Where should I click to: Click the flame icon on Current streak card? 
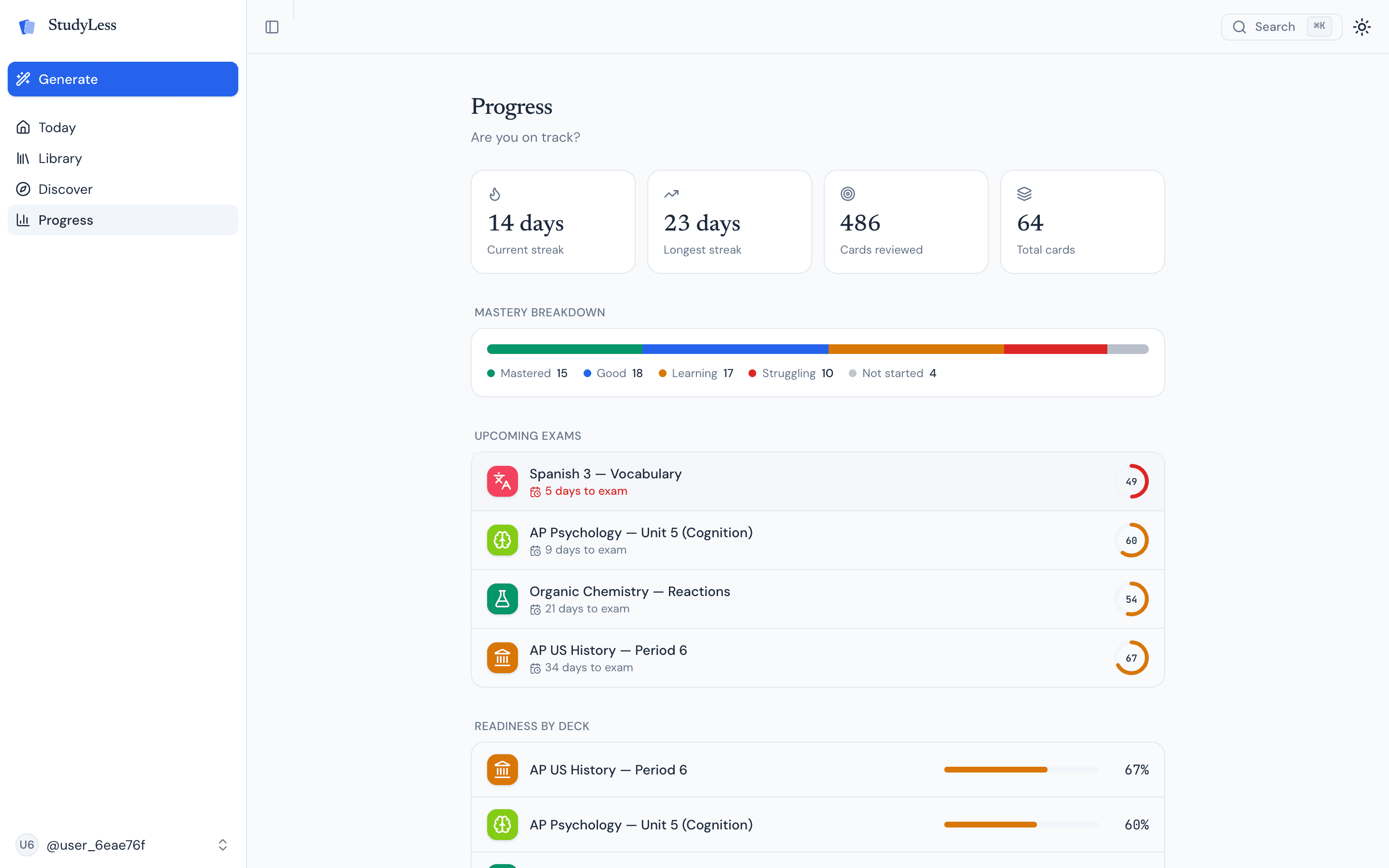click(x=495, y=194)
